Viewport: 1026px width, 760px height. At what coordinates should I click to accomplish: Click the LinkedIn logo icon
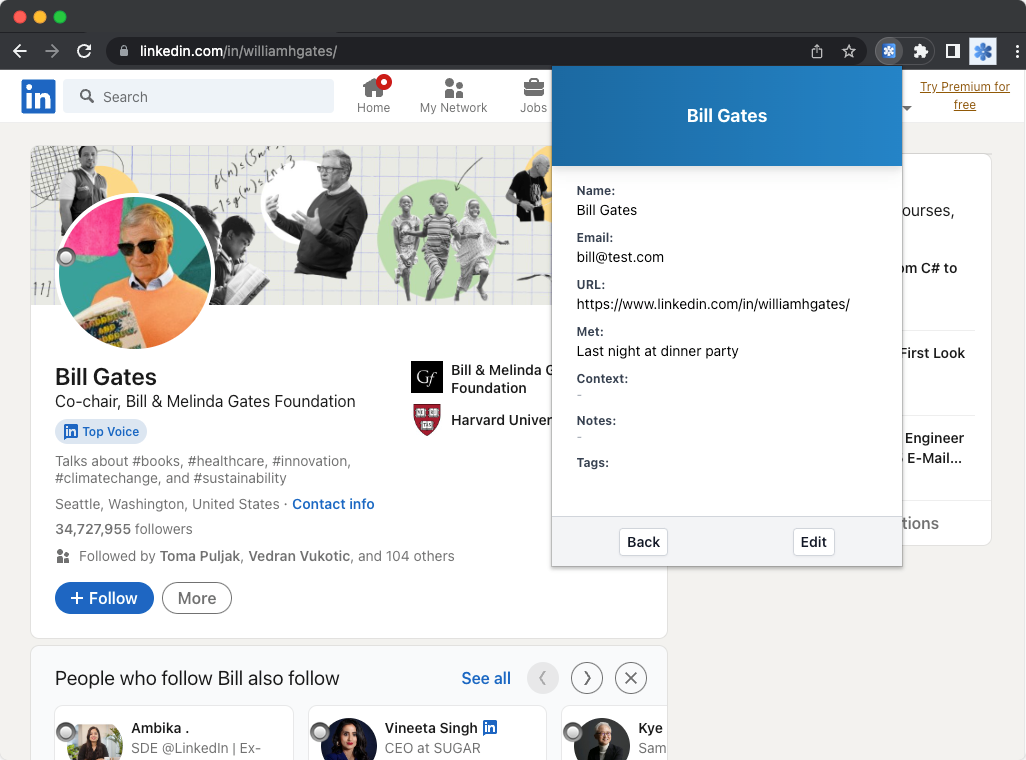click(x=38, y=97)
